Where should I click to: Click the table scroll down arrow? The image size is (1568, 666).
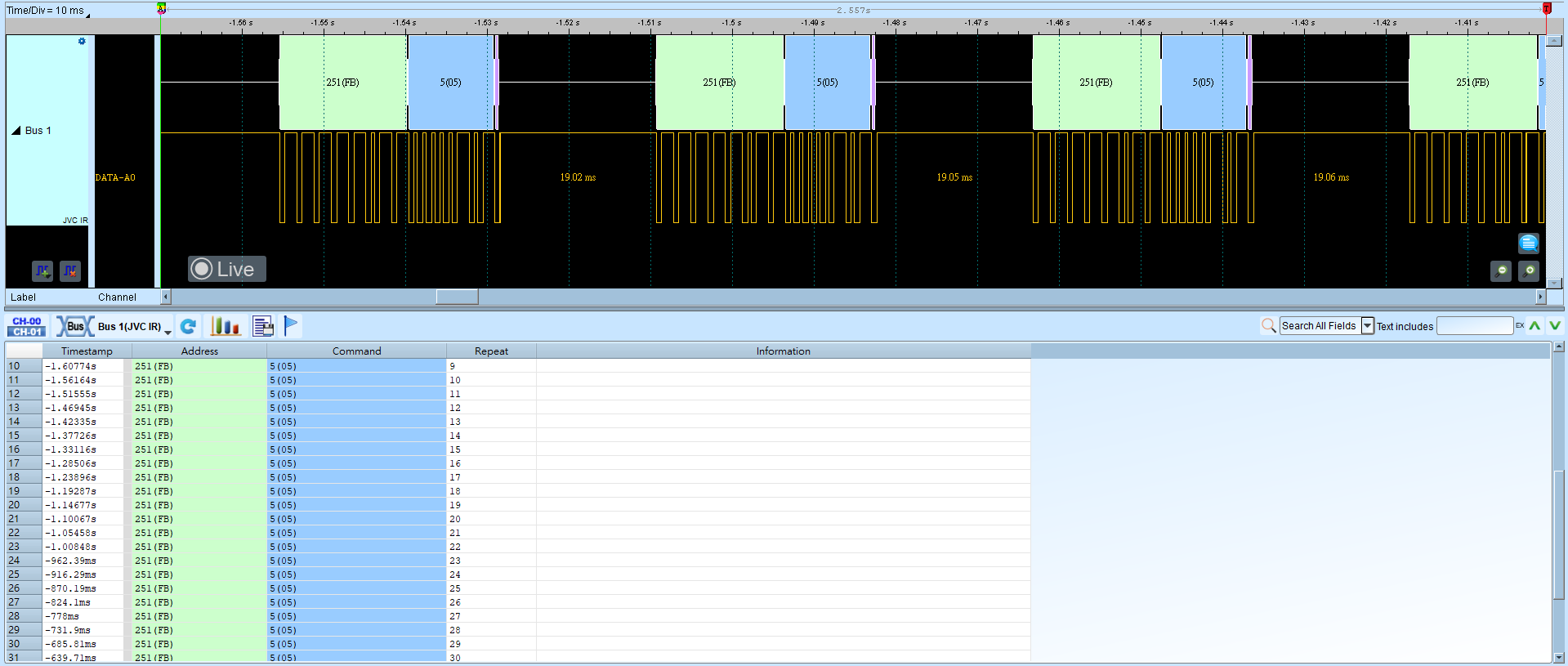coord(1558,657)
